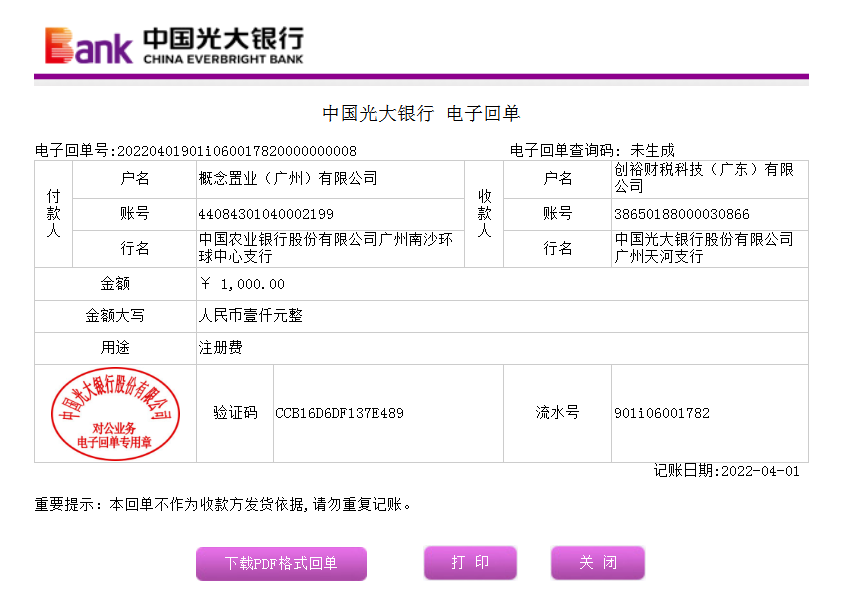This screenshot has height=593, width=852.
Task: Select payer bank 中国农业银行股份有限公司广州南沙环球中心支行
Action: (325, 248)
